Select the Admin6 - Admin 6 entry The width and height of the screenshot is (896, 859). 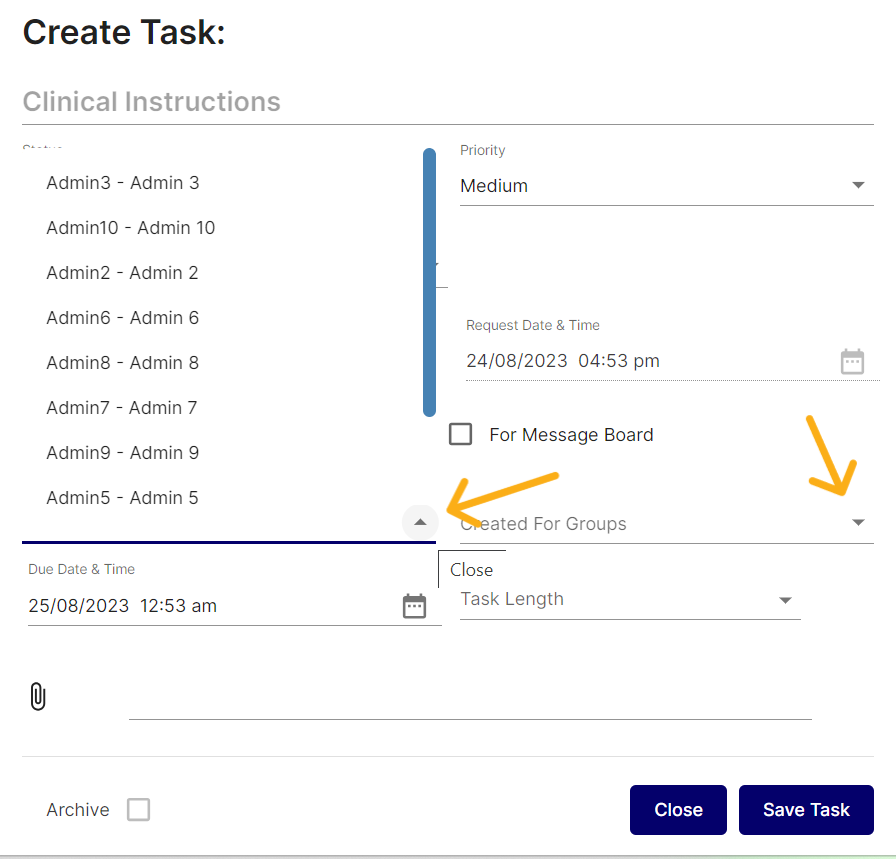click(x=123, y=318)
